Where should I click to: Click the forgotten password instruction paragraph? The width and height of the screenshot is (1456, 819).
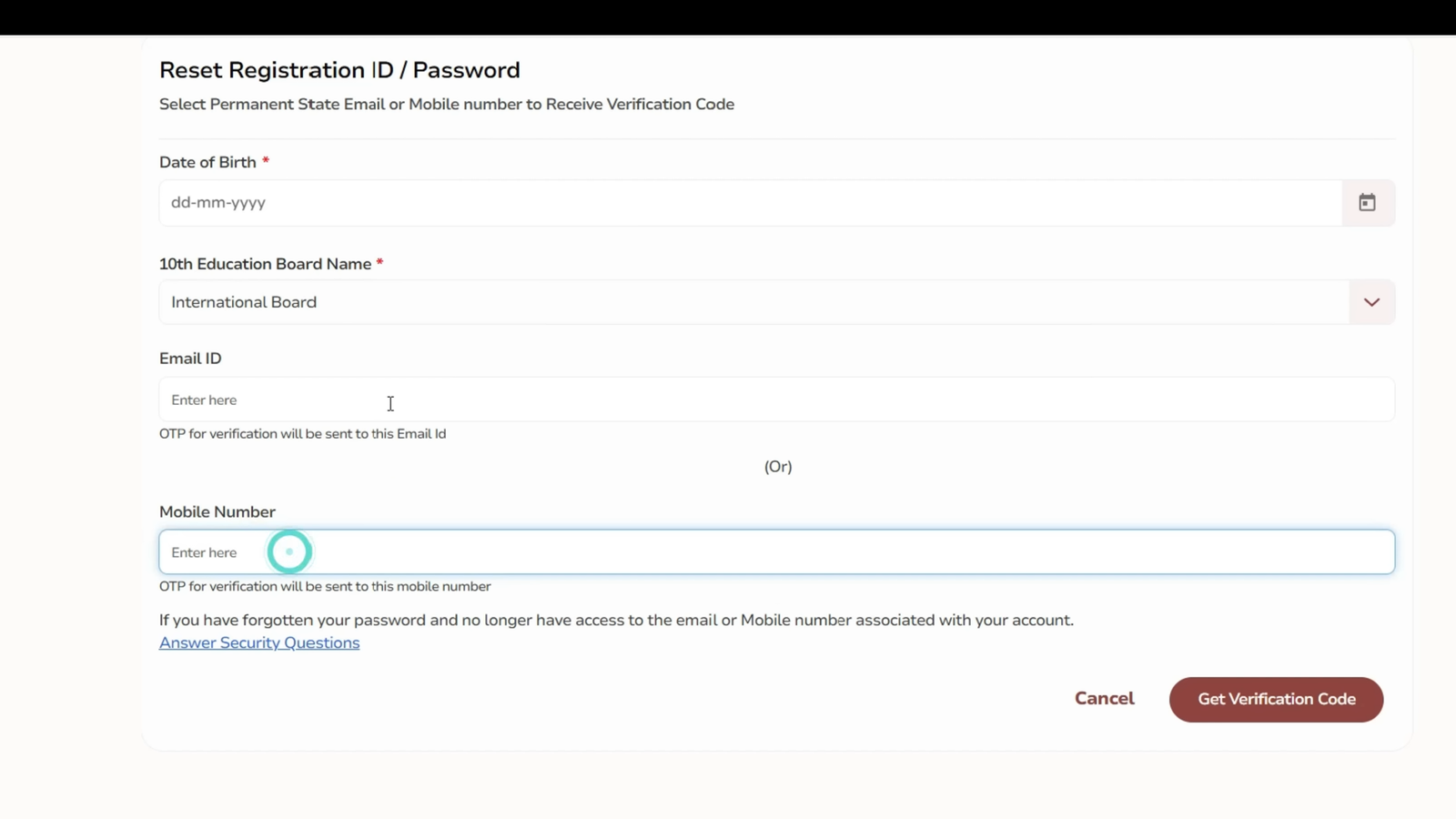click(x=616, y=621)
